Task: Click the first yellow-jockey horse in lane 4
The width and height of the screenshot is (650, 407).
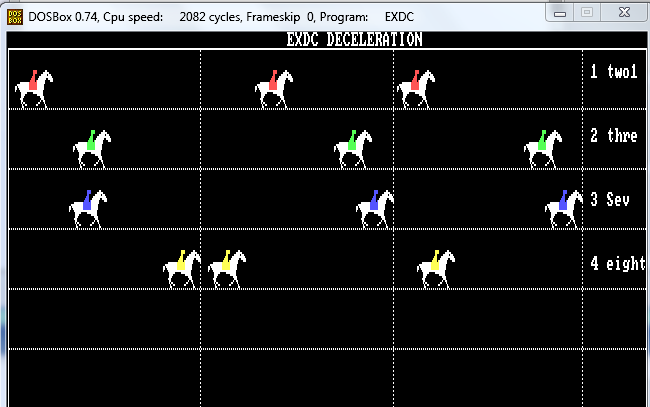Action: click(x=182, y=269)
